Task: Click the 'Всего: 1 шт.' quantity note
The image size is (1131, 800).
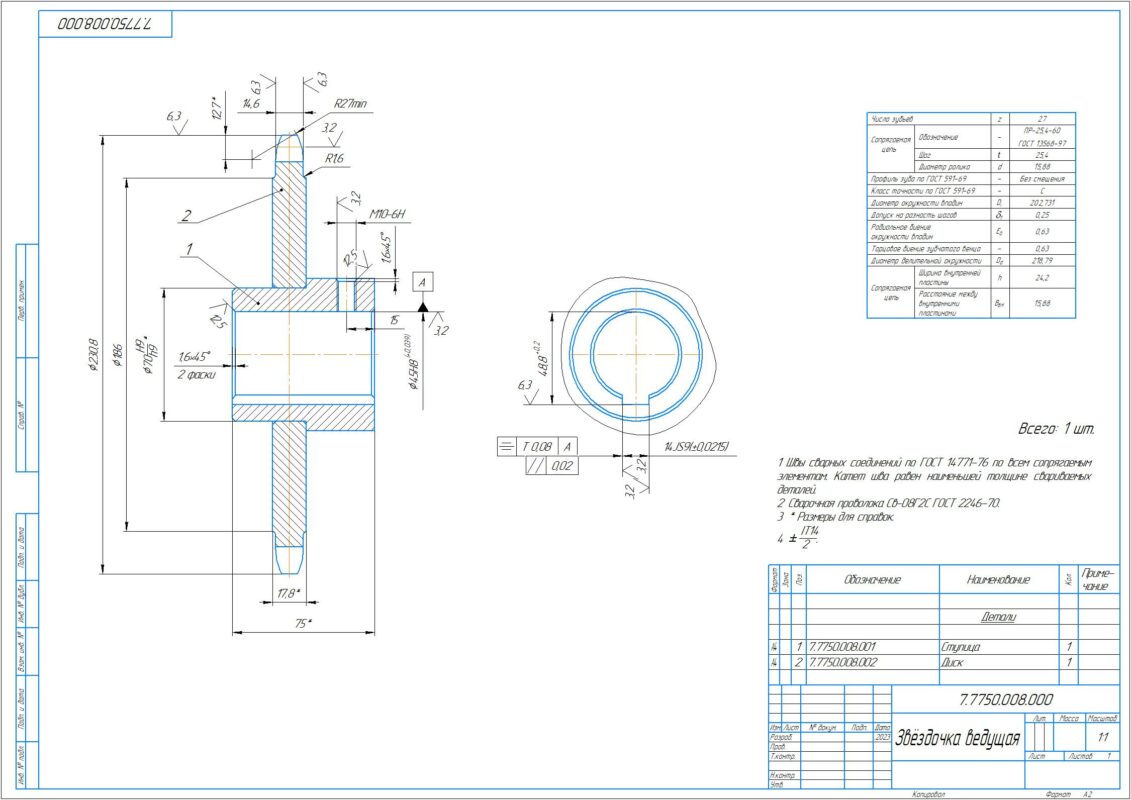Action: pyautogui.click(x=1055, y=428)
